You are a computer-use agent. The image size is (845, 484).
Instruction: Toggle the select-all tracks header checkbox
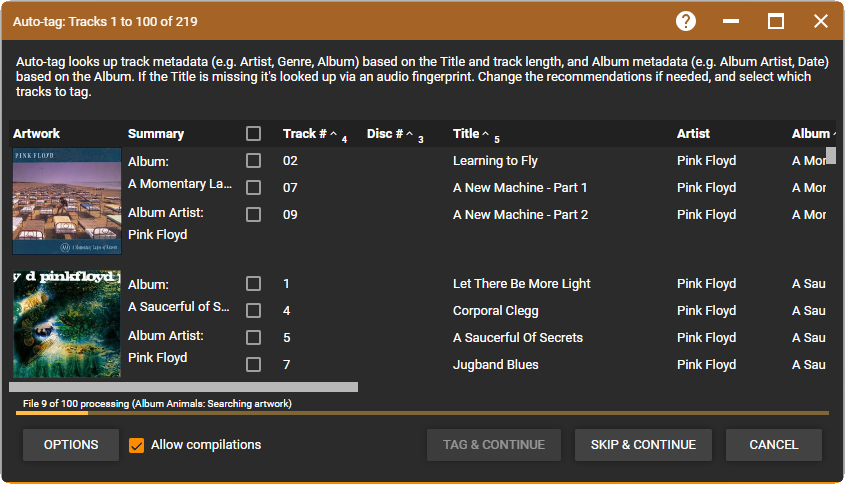[254, 134]
